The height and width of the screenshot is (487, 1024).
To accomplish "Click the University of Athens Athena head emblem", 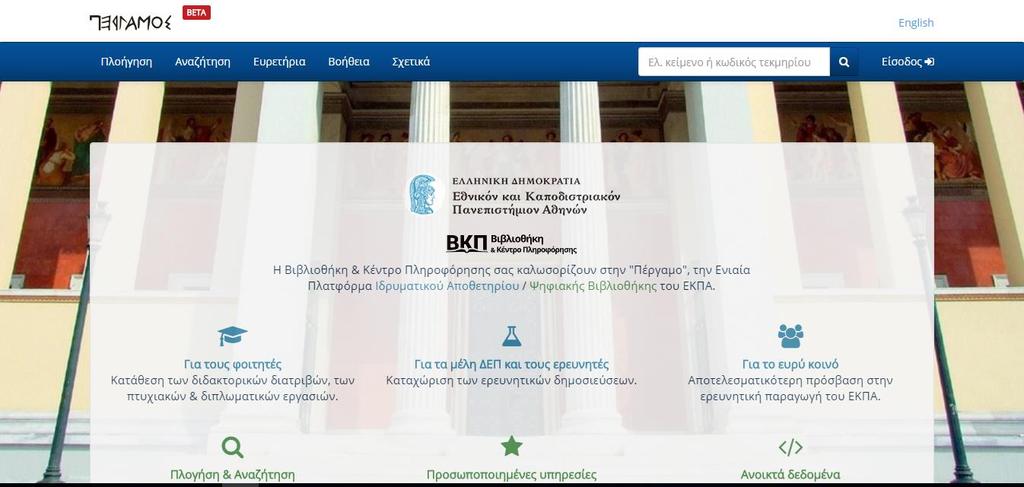I will [425, 195].
